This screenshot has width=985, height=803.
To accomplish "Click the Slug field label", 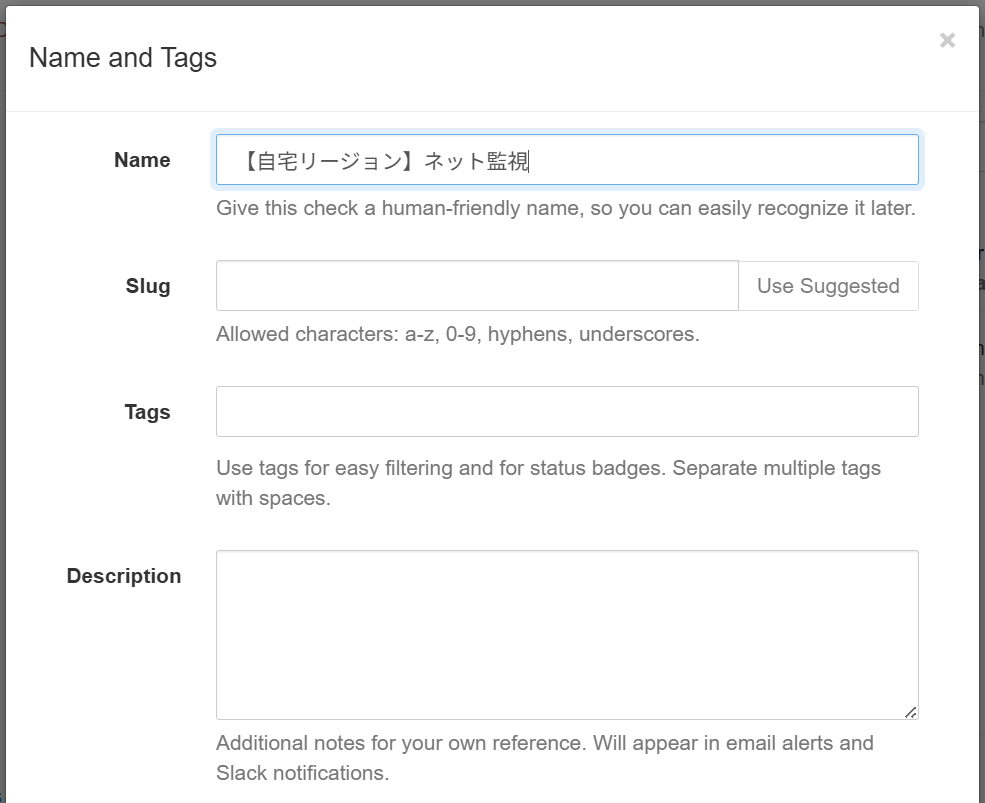I will (x=148, y=286).
